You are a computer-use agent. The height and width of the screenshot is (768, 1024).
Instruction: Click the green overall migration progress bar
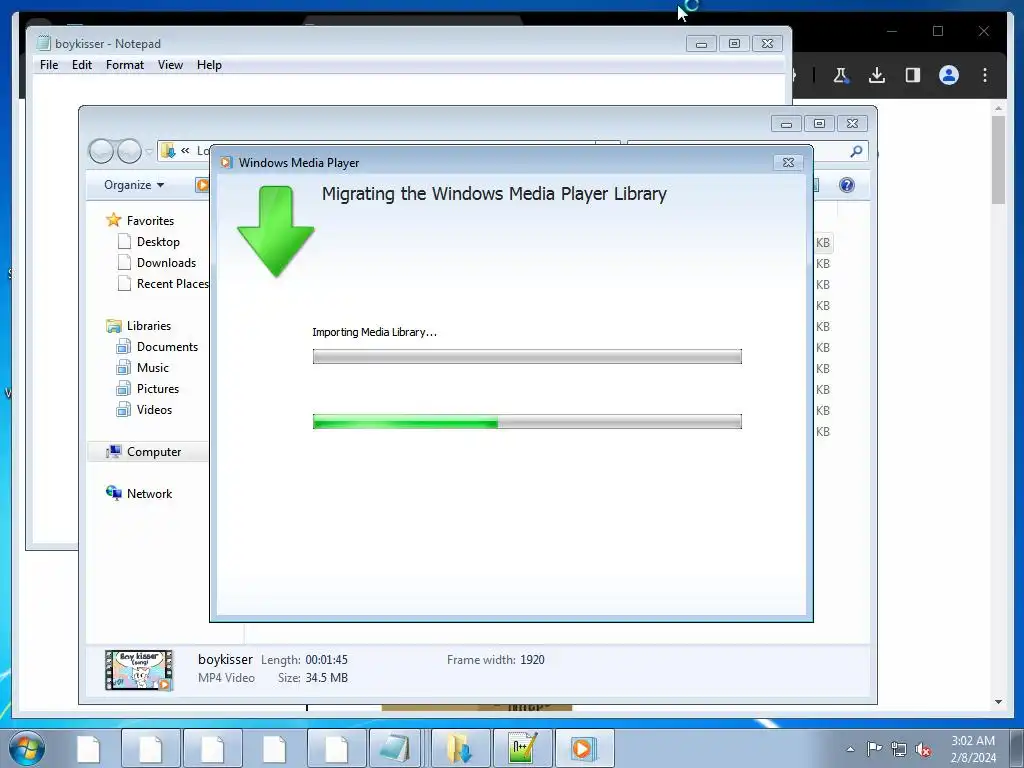(527, 421)
